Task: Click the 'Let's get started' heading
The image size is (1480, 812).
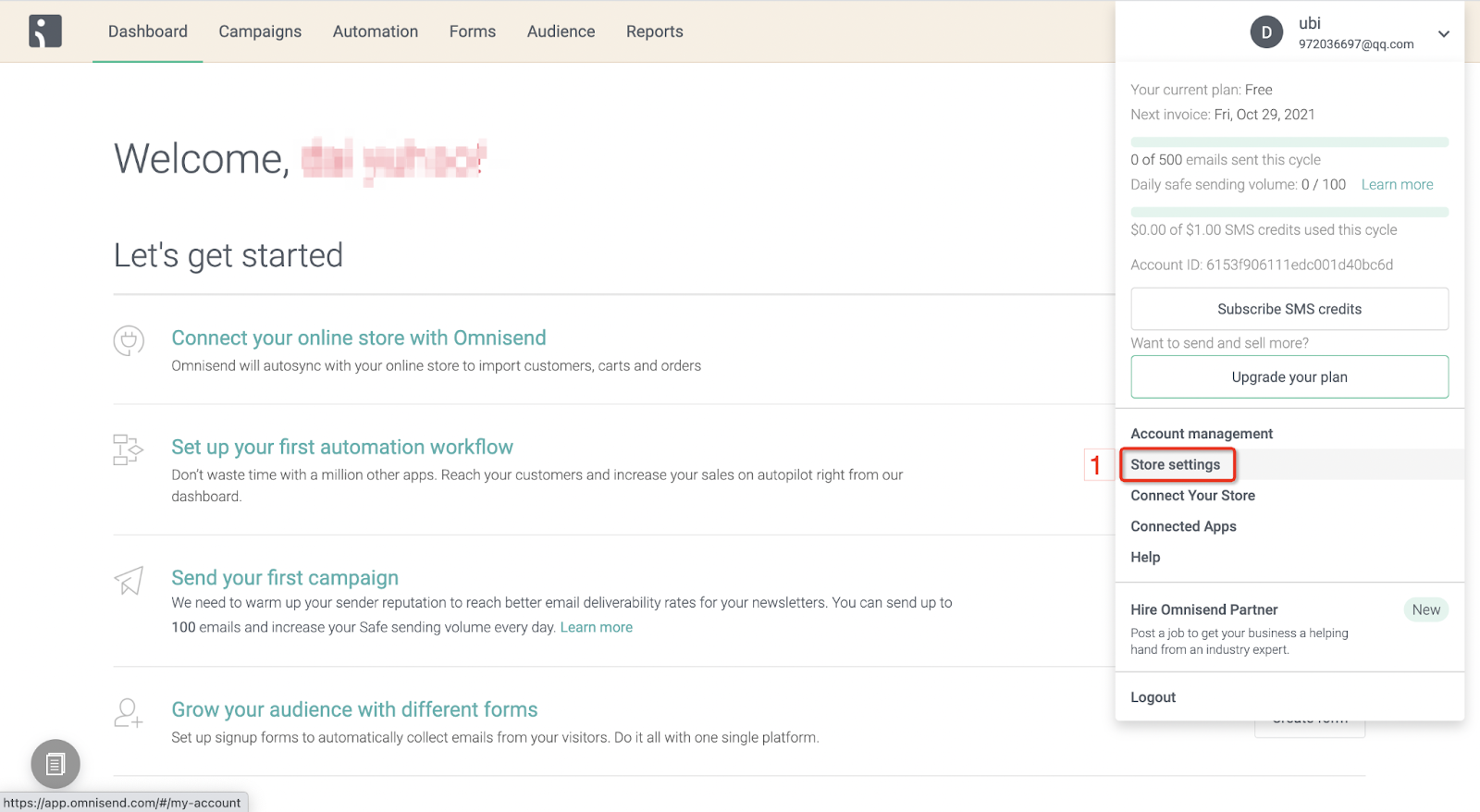Action: [228, 255]
